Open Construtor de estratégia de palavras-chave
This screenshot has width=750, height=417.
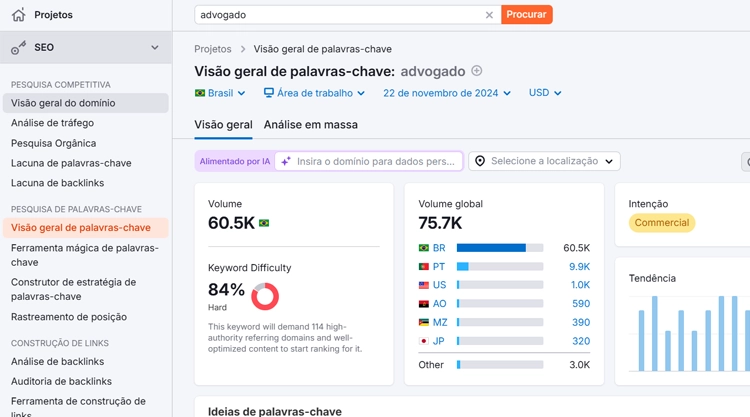click(x=74, y=289)
